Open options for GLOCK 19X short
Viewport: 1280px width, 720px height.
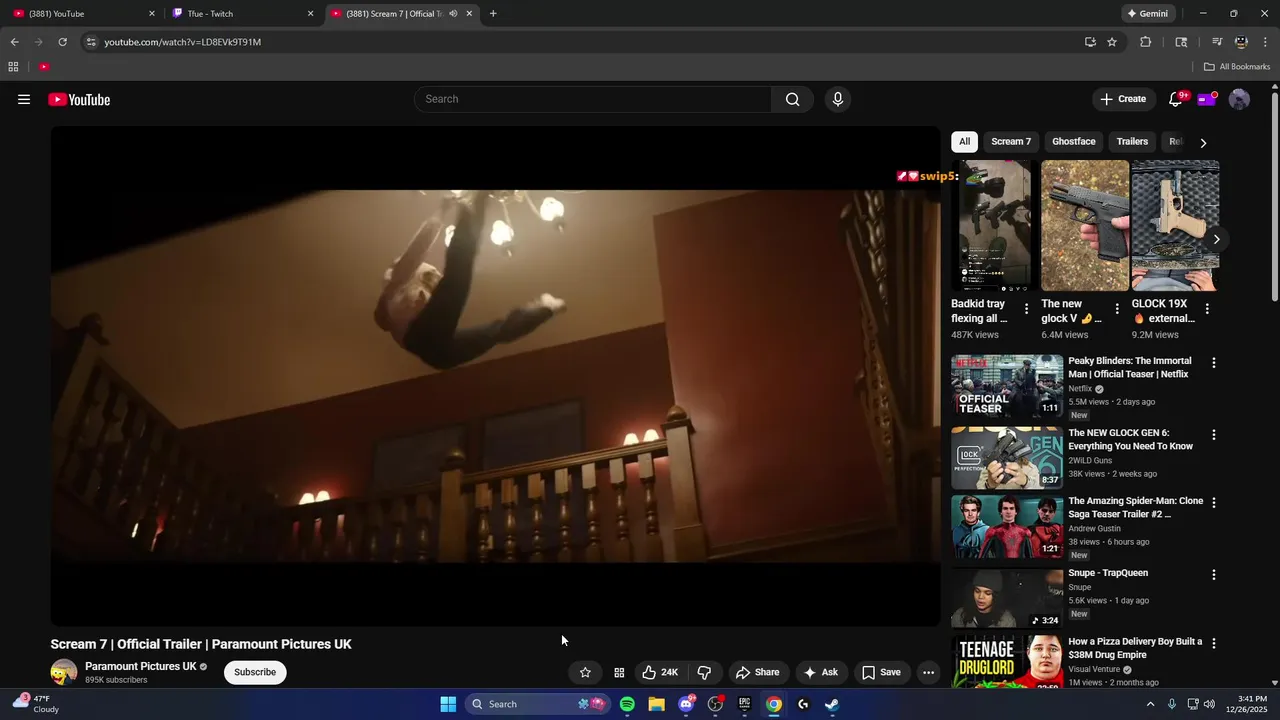coord(1207,309)
